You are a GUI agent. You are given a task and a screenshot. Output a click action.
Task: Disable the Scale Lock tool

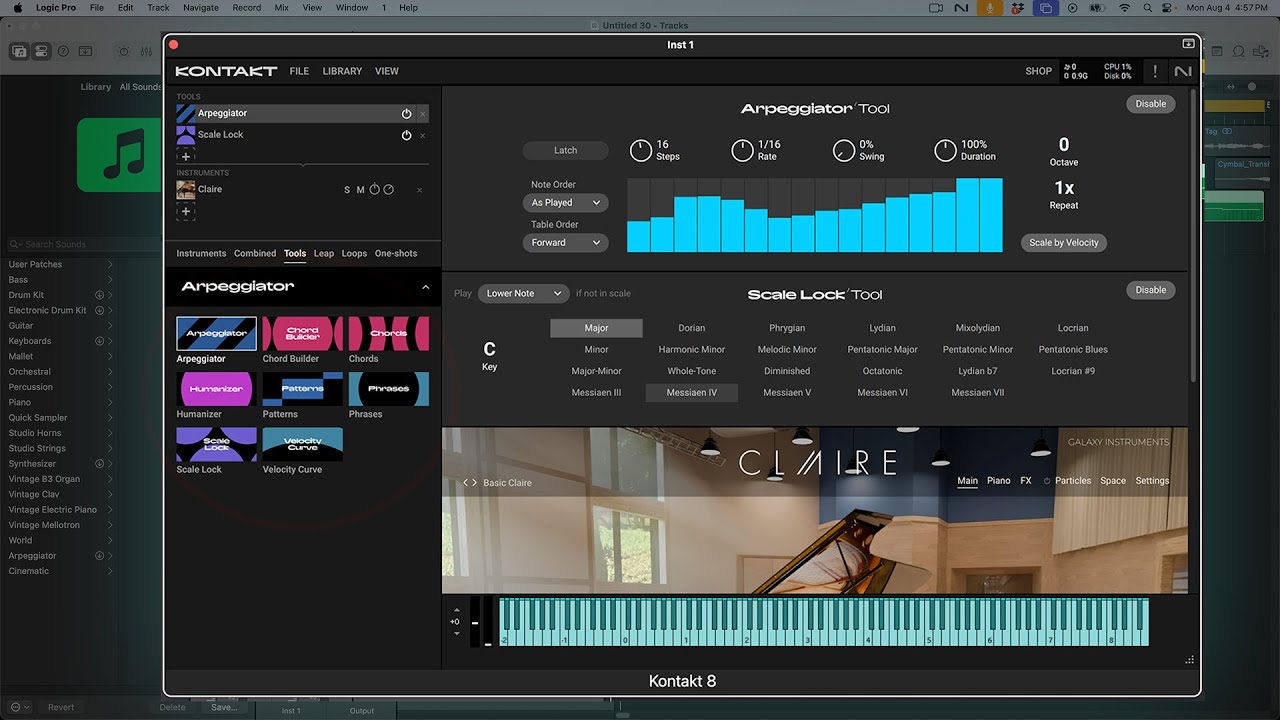(1150, 290)
